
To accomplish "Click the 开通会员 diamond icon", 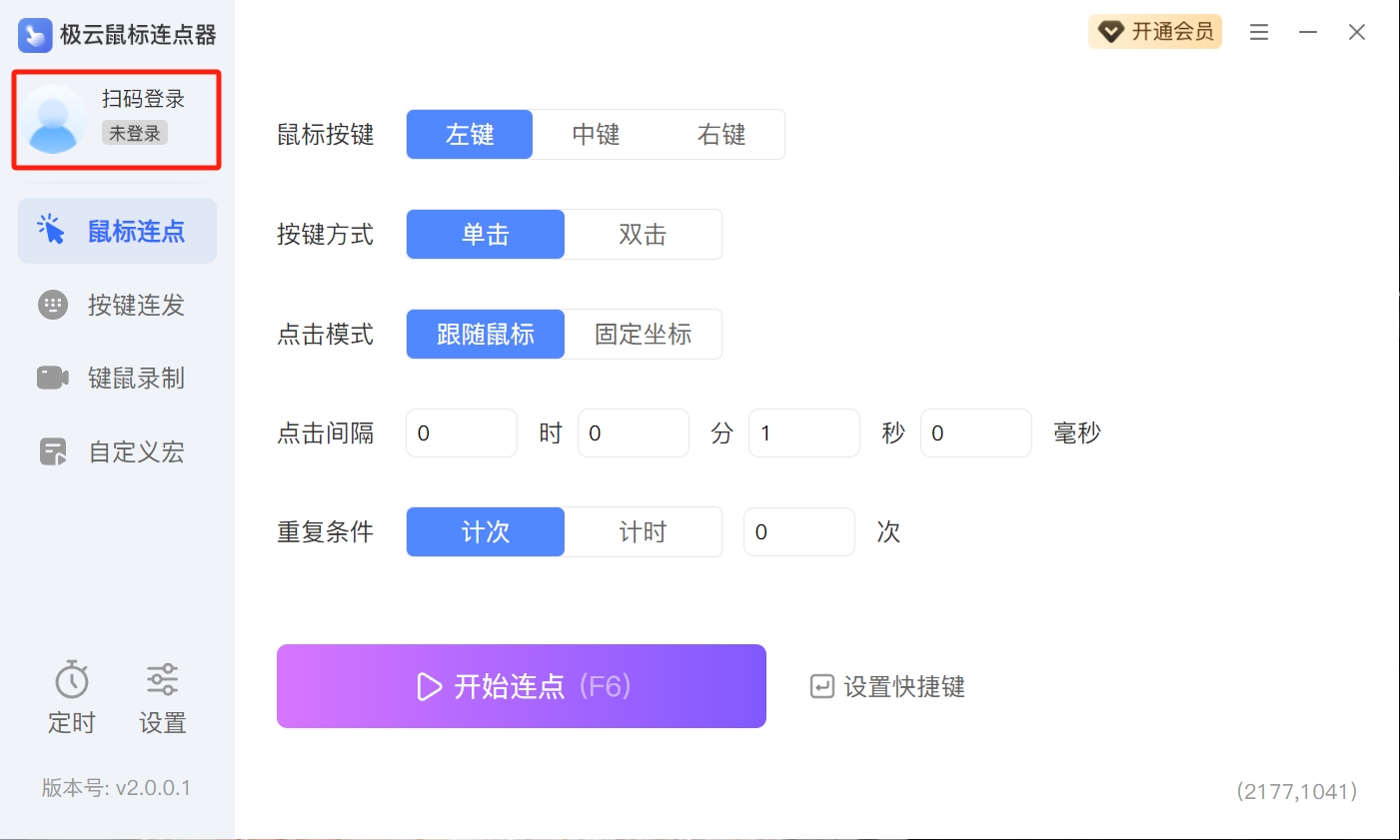I will pyautogui.click(x=1110, y=33).
